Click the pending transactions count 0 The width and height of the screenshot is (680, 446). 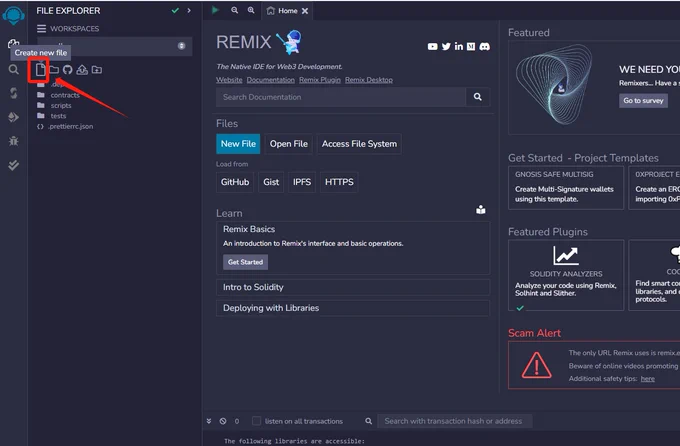pos(237,421)
